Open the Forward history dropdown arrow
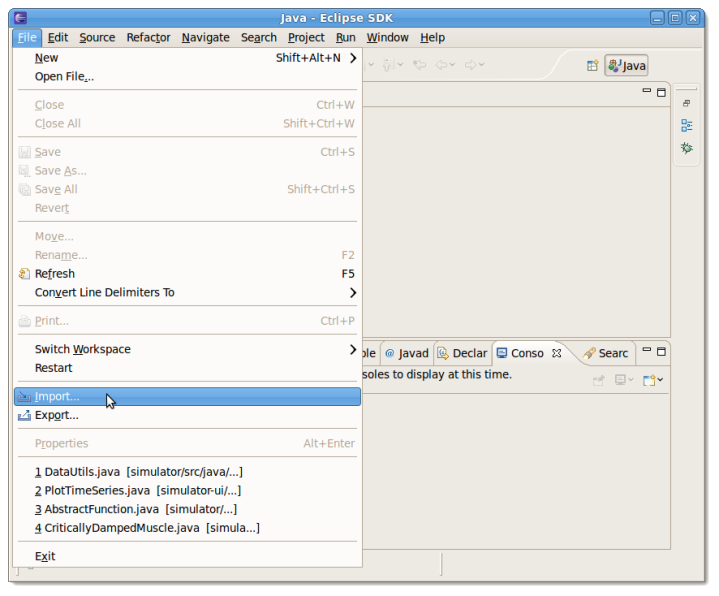Viewport: 719px width, 596px height. [481, 65]
